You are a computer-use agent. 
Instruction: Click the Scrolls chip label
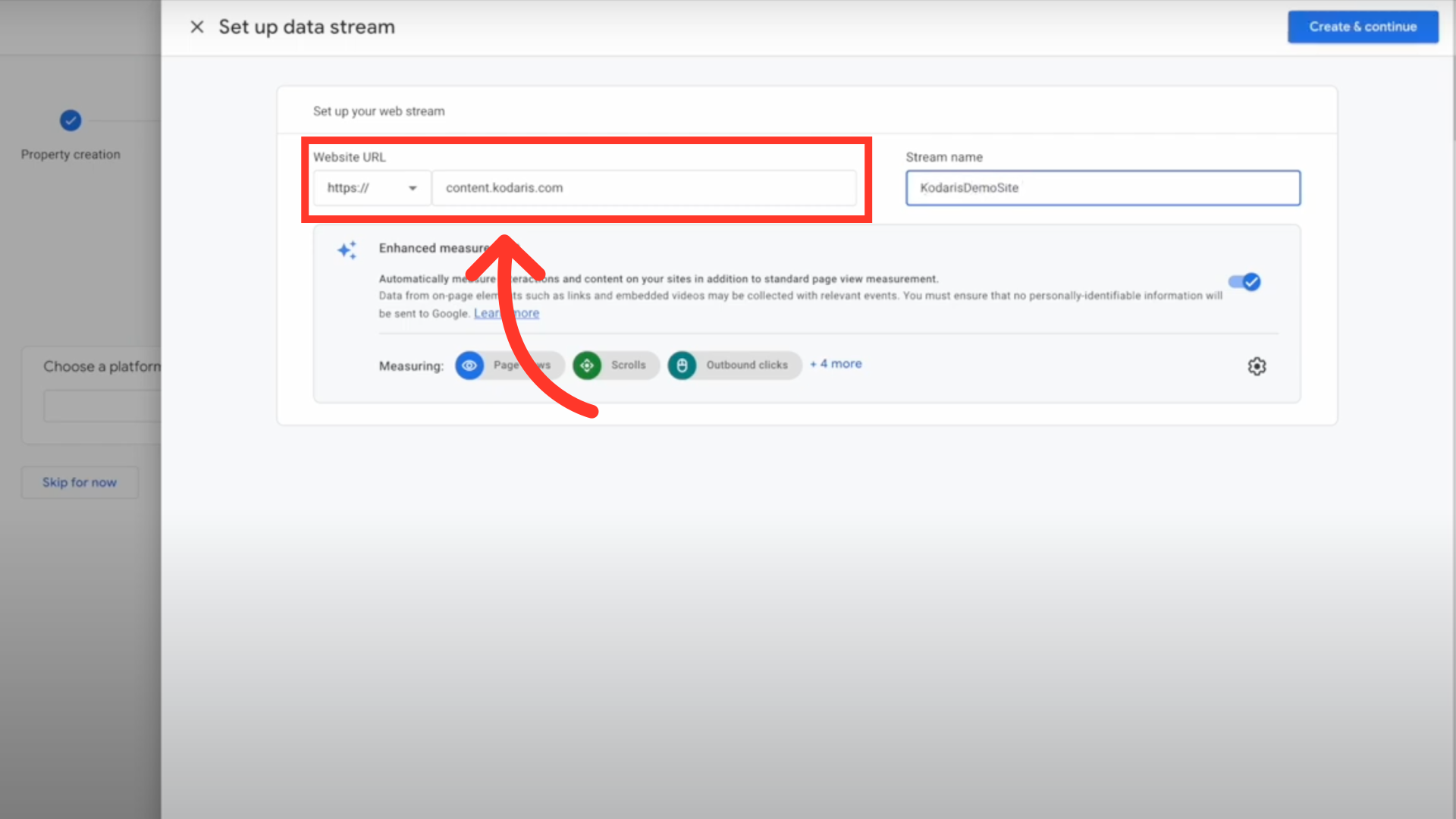[629, 366]
